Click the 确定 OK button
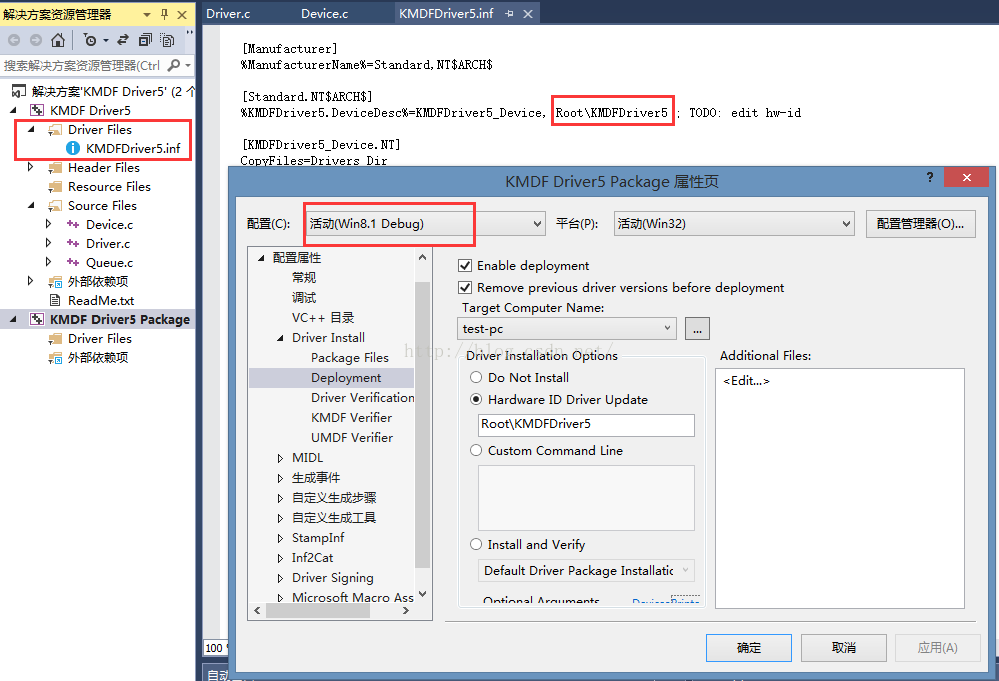 point(749,648)
